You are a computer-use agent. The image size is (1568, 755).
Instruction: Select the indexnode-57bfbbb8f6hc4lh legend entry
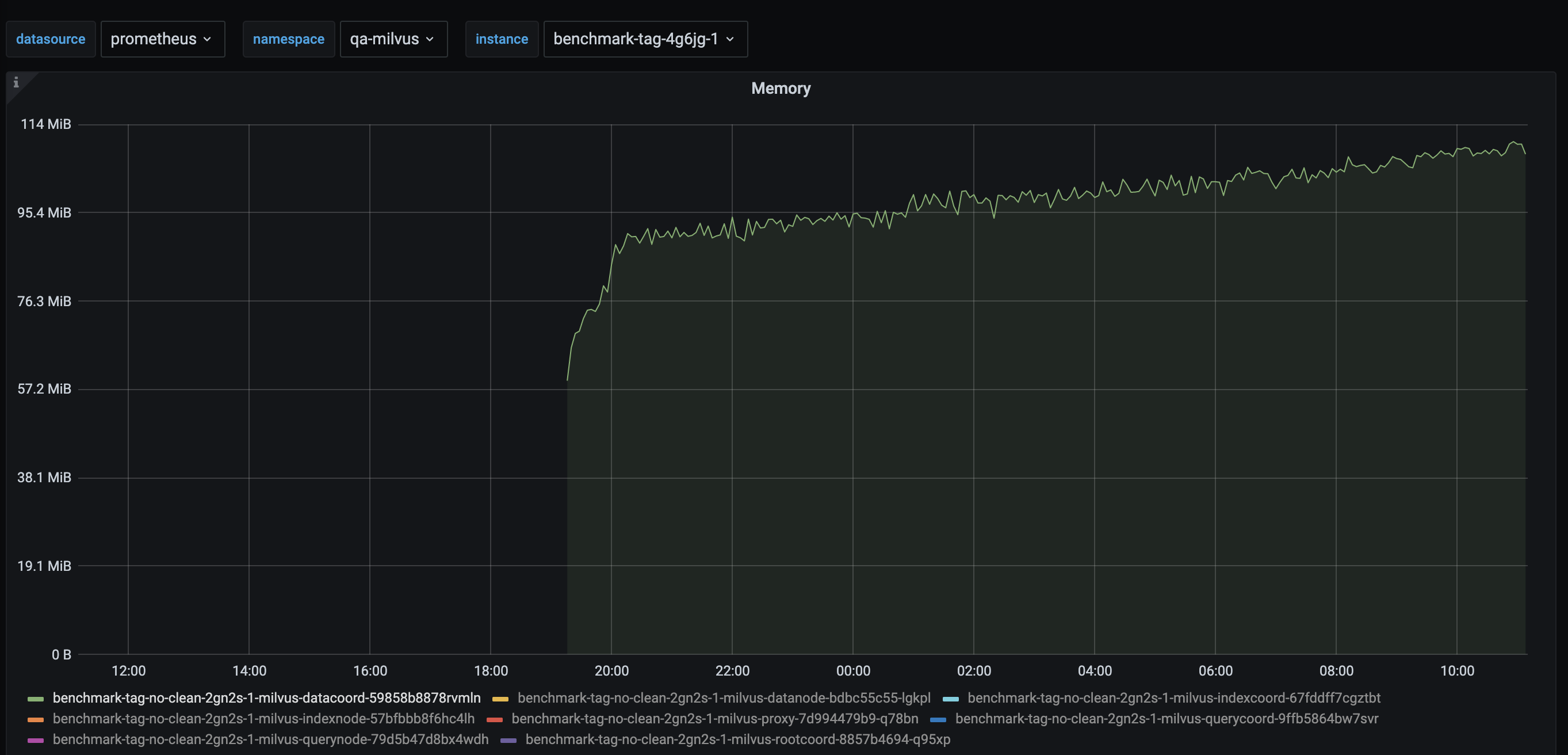point(263,720)
